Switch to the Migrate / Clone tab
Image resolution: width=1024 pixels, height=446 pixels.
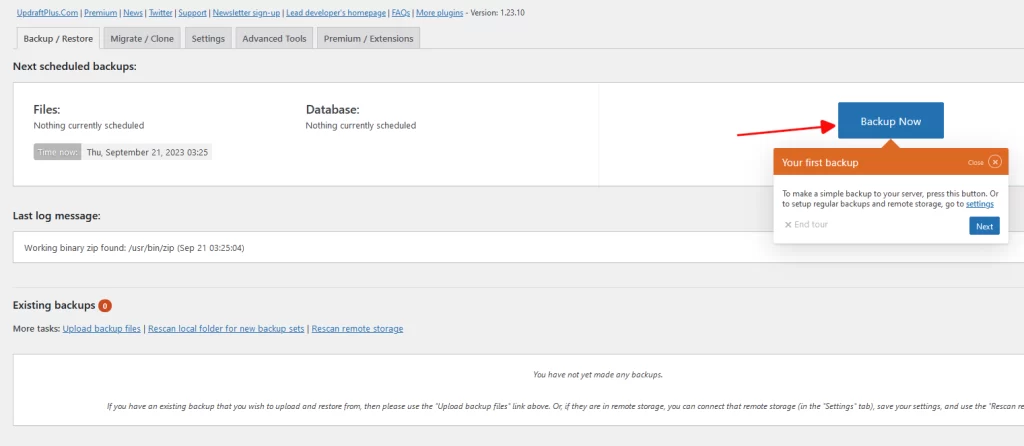click(x=142, y=39)
